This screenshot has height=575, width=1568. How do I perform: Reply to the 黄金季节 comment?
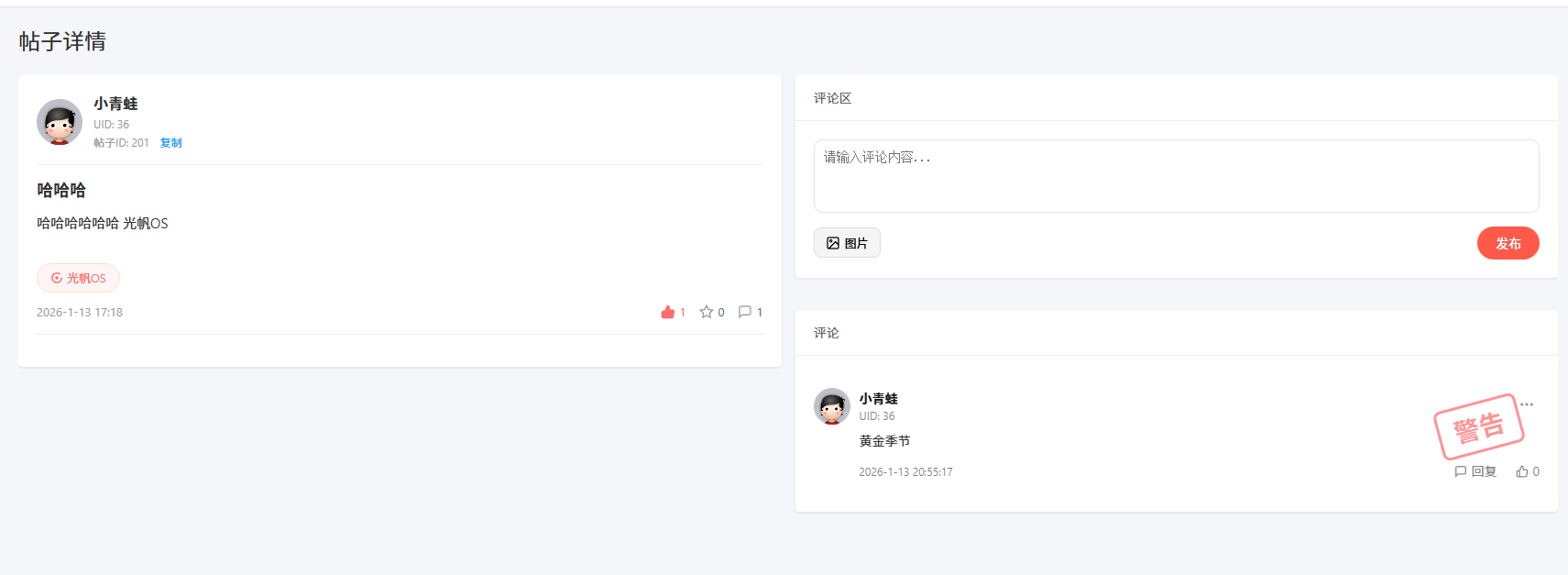pyautogui.click(x=1475, y=471)
